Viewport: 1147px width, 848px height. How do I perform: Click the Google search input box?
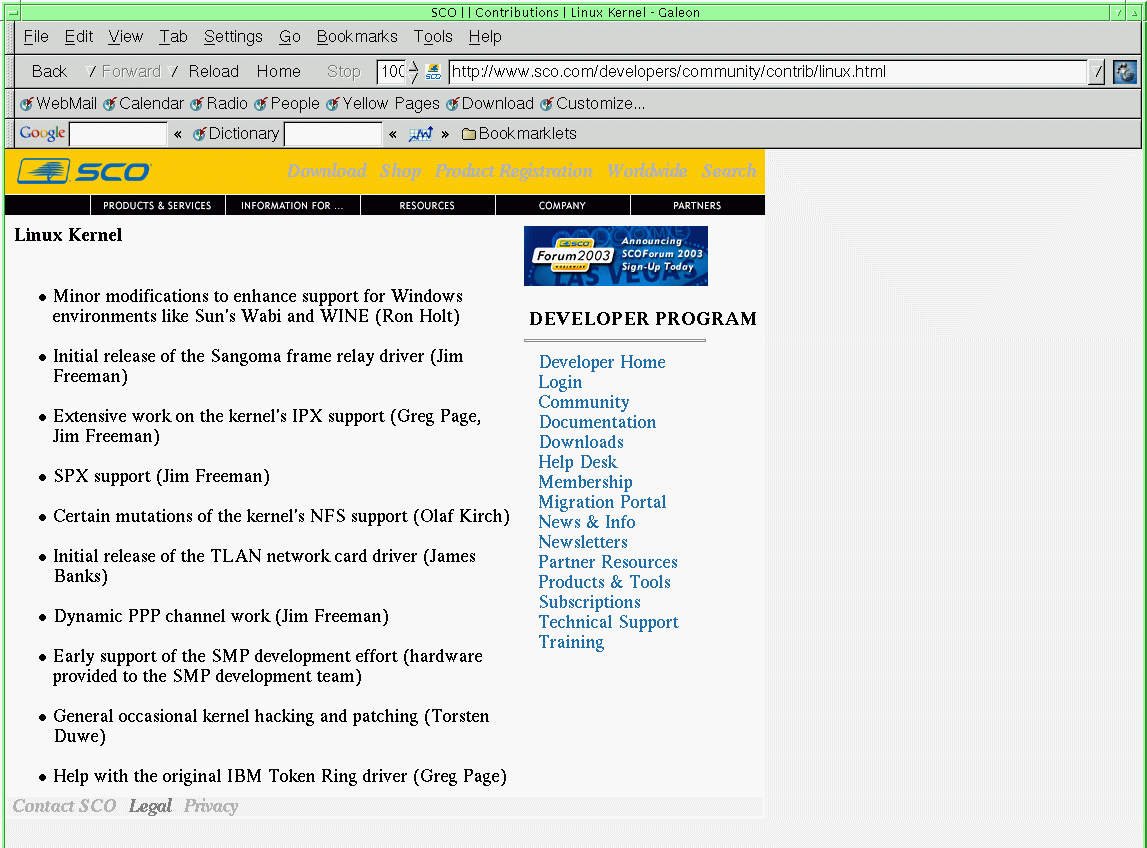click(118, 134)
